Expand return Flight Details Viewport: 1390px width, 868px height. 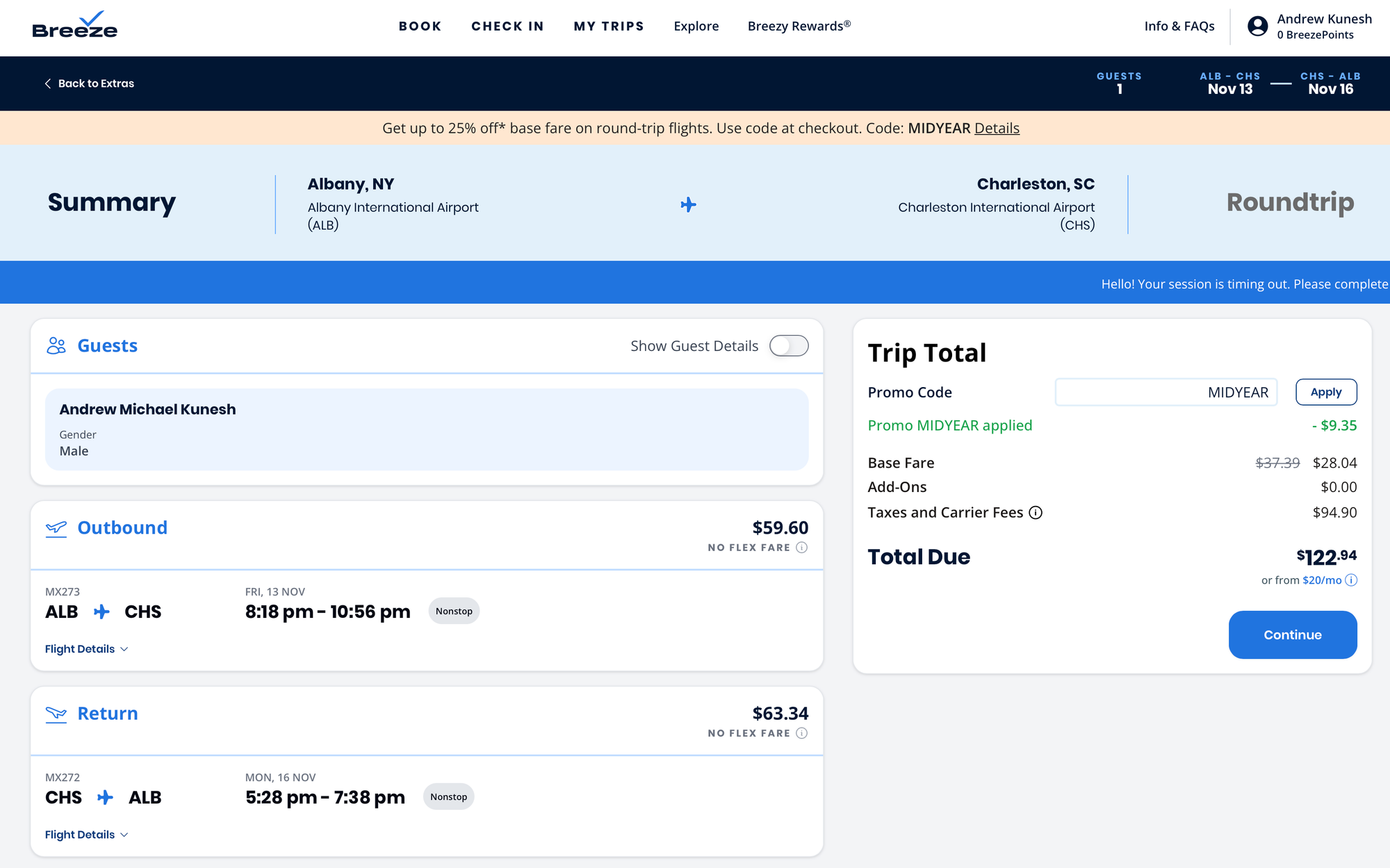(87, 835)
